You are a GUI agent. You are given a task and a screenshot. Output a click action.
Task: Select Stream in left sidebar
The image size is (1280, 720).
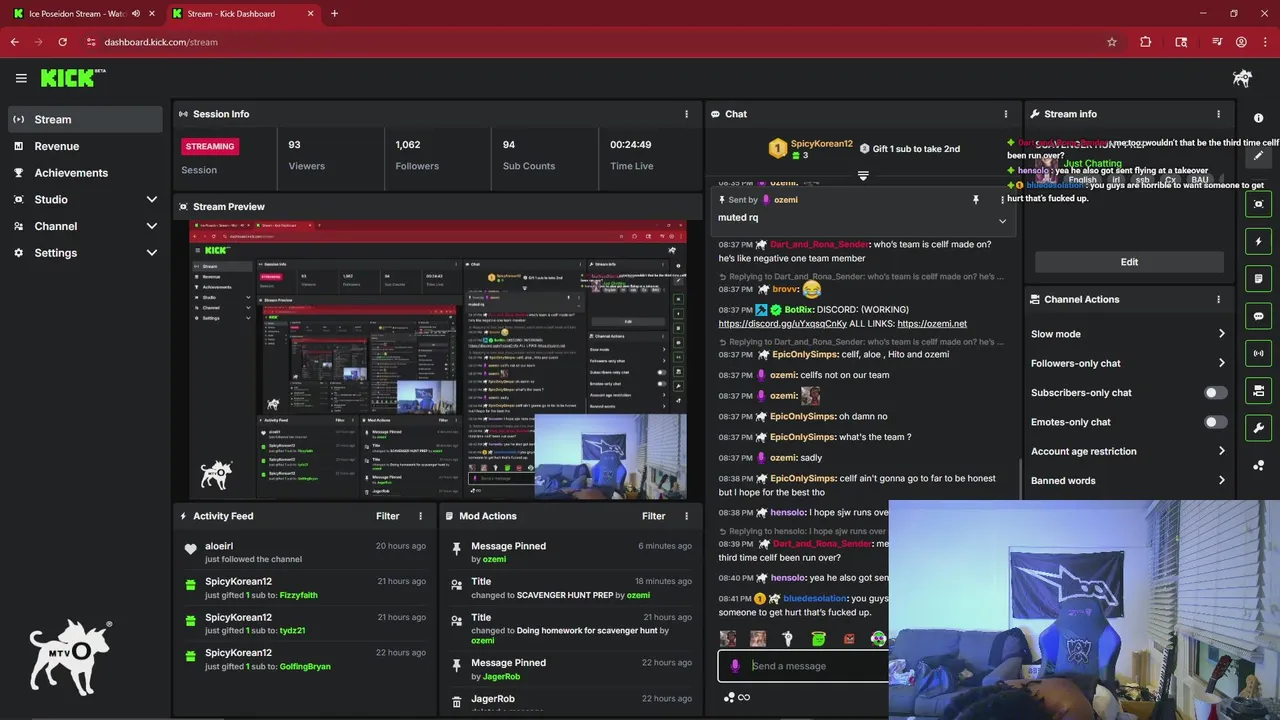click(85, 119)
